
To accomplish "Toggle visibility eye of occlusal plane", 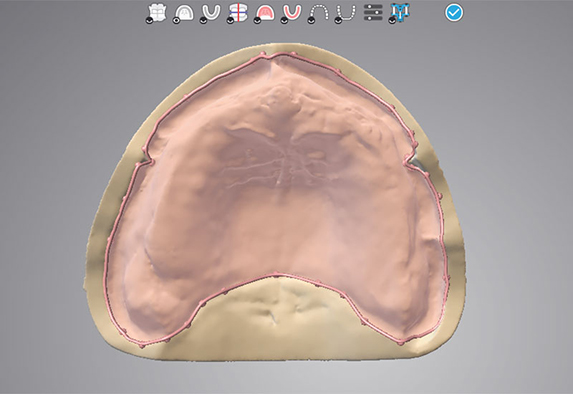I will (x=230, y=21).
